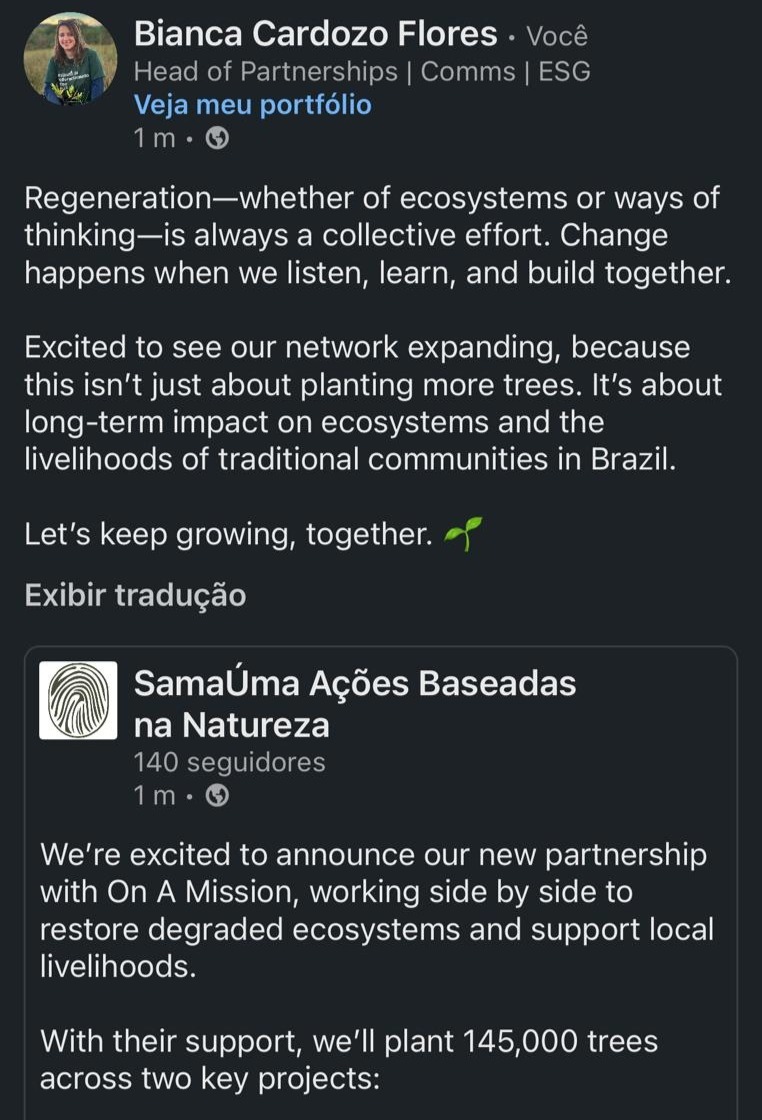Click the globe visibility icon on Bianca's post
Screen dimensions: 762x1120
pyautogui.click(x=217, y=139)
